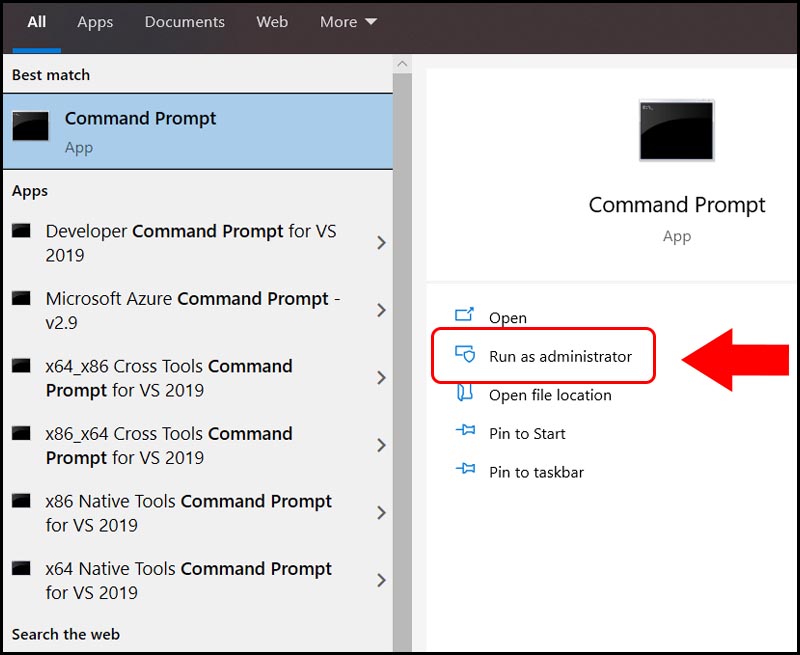800x655 pixels.
Task: Switch to the Apps search tab
Action: [95, 22]
